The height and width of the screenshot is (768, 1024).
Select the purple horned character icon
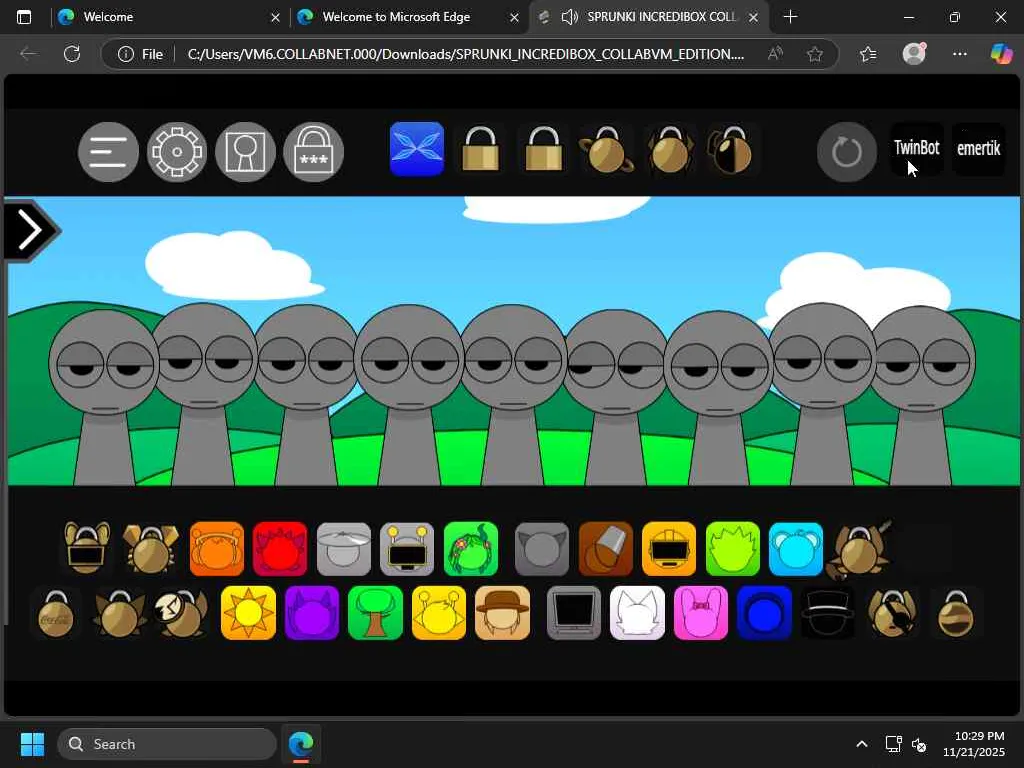[312, 613]
